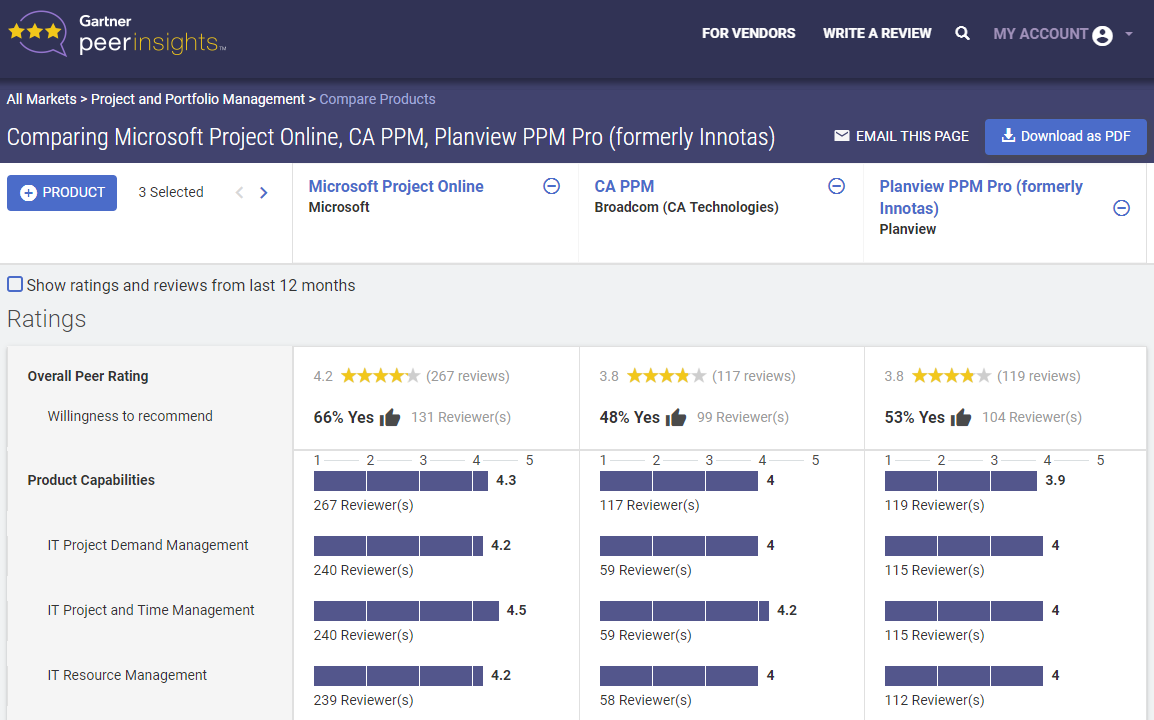Click the 131 Reviewer(s) text

(x=461, y=417)
